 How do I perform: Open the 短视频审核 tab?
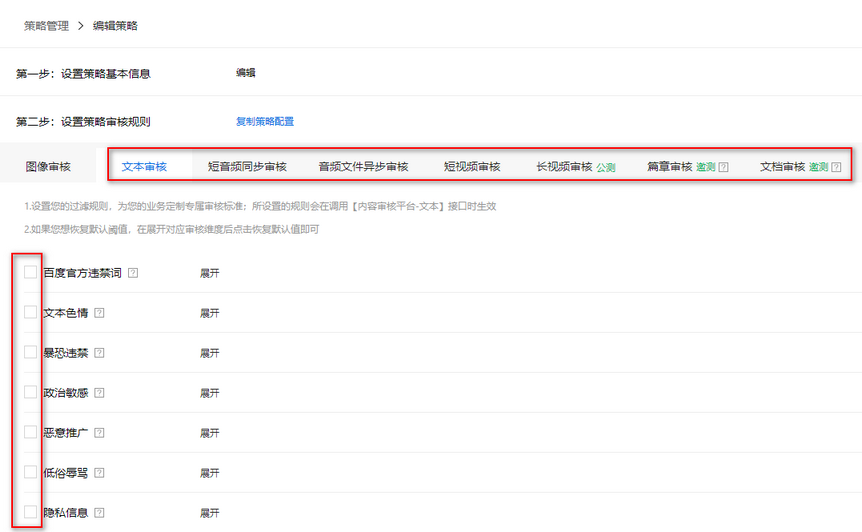[x=472, y=167]
